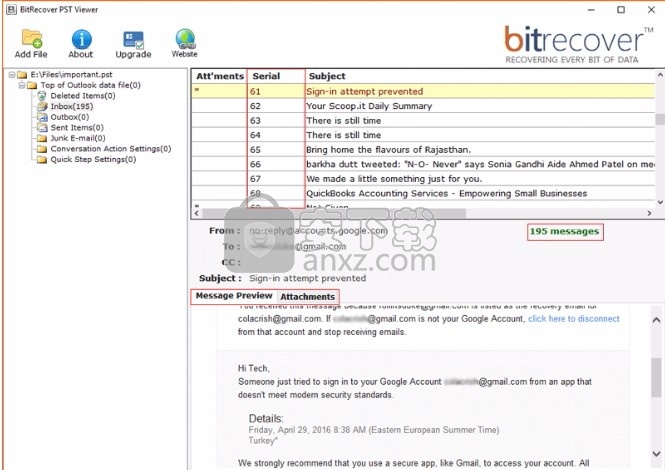Select 'barkha dutt tweeted' message row
Screen dimensions: 665x470
pyautogui.click(x=423, y=164)
